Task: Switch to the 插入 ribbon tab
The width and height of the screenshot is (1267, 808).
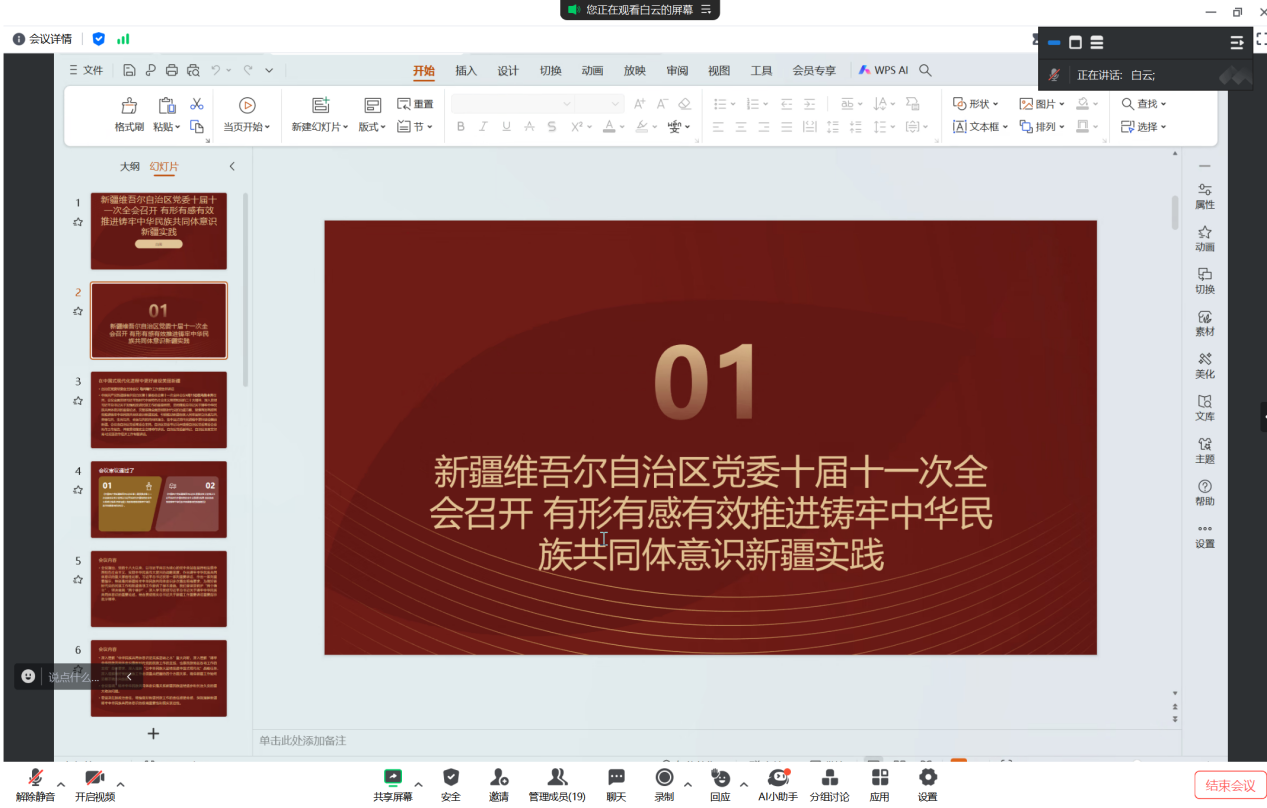Action: 465,70
